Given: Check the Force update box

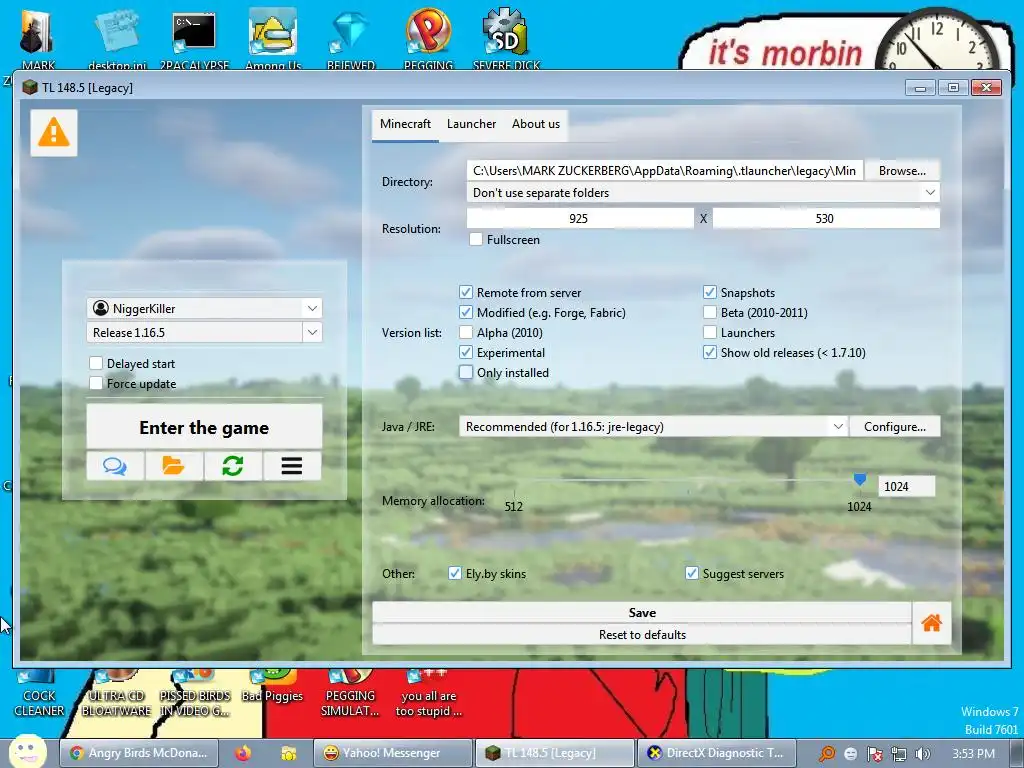Looking at the screenshot, I should 96,383.
